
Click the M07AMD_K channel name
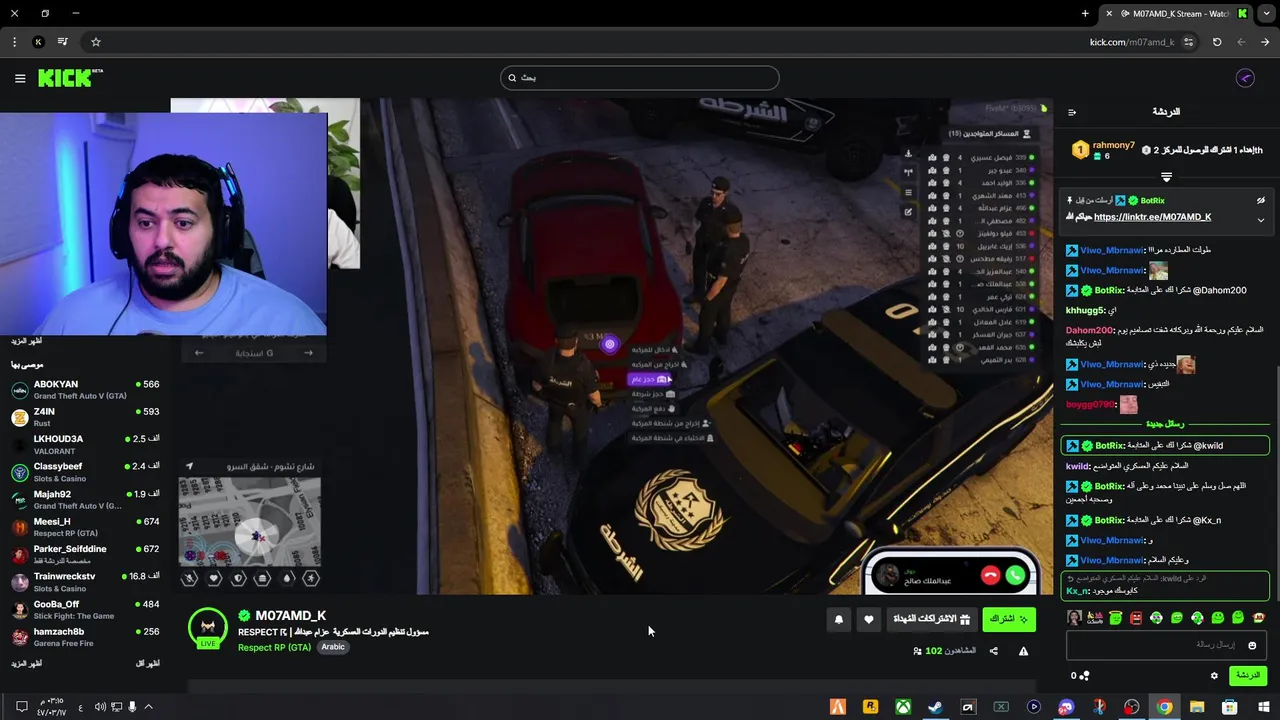(x=291, y=616)
